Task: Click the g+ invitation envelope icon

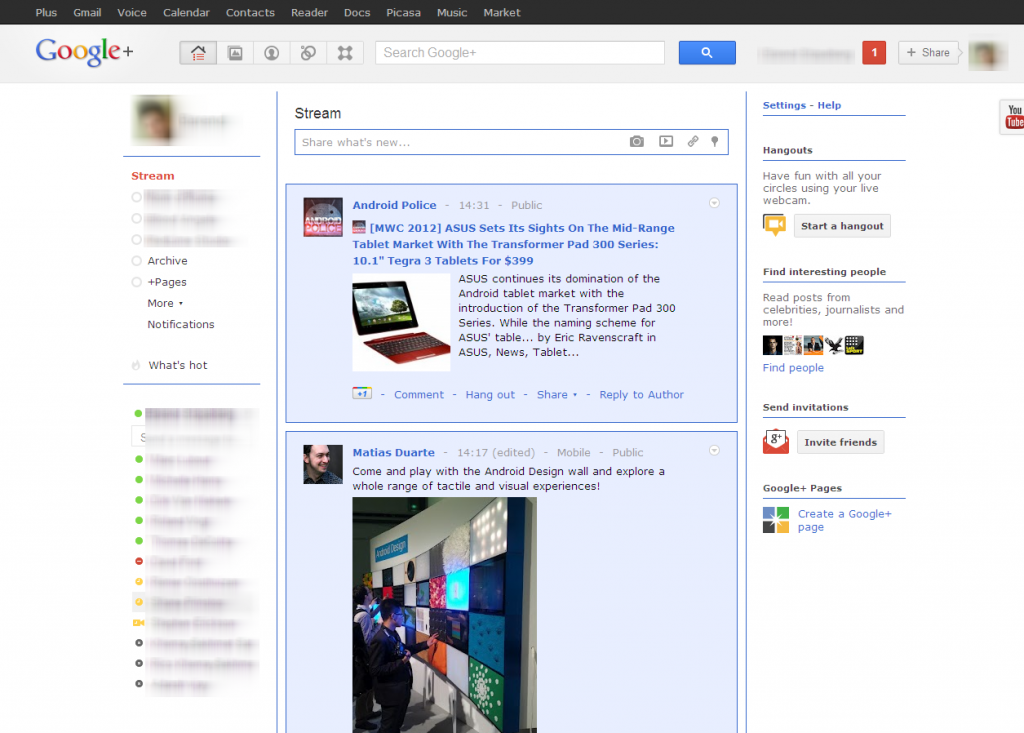Action: [776, 442]
